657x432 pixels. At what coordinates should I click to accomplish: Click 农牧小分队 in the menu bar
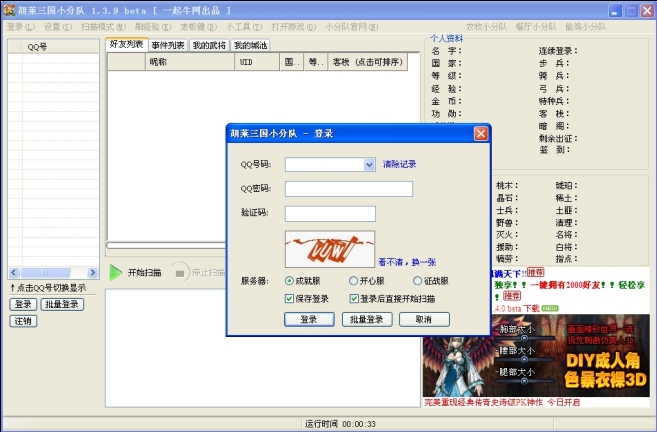[486, 27]
